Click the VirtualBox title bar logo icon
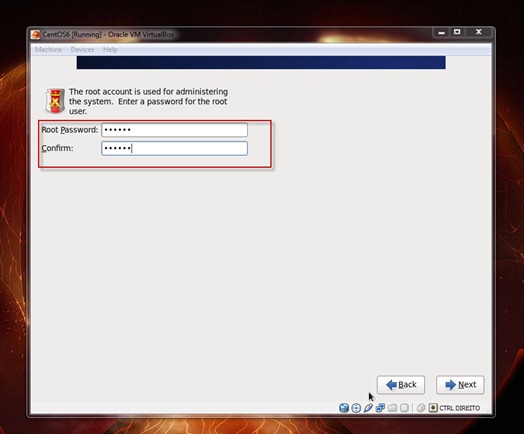The height and width of the screenshot is (434, 524). point(35,34)
